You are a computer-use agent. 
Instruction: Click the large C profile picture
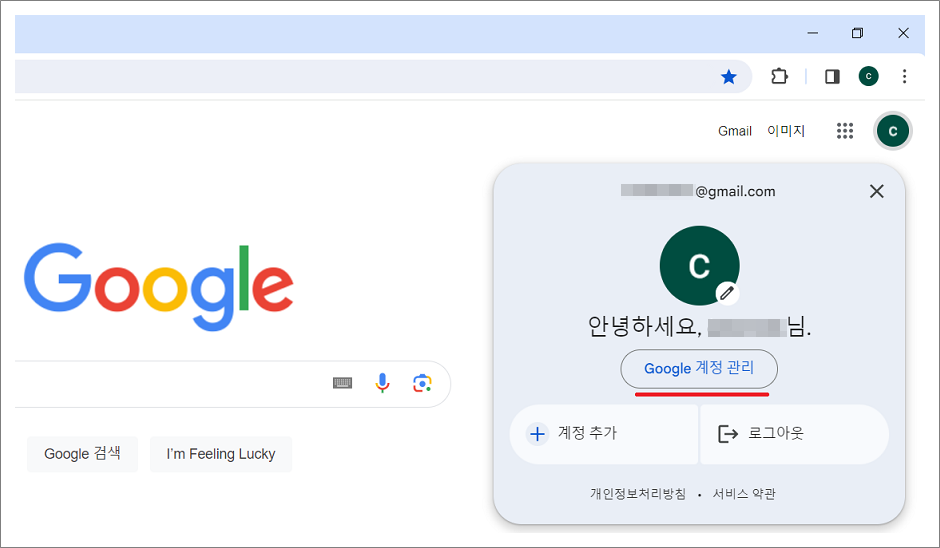699,265
